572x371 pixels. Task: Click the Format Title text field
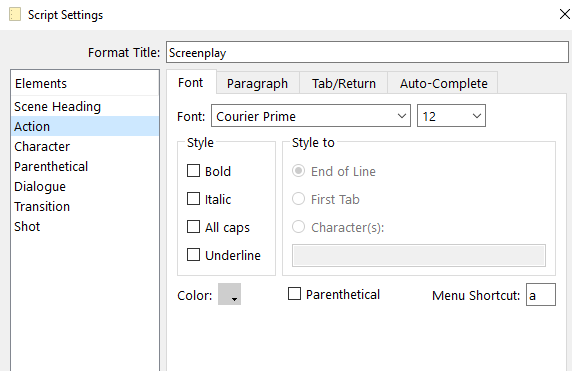pos(367,53)
